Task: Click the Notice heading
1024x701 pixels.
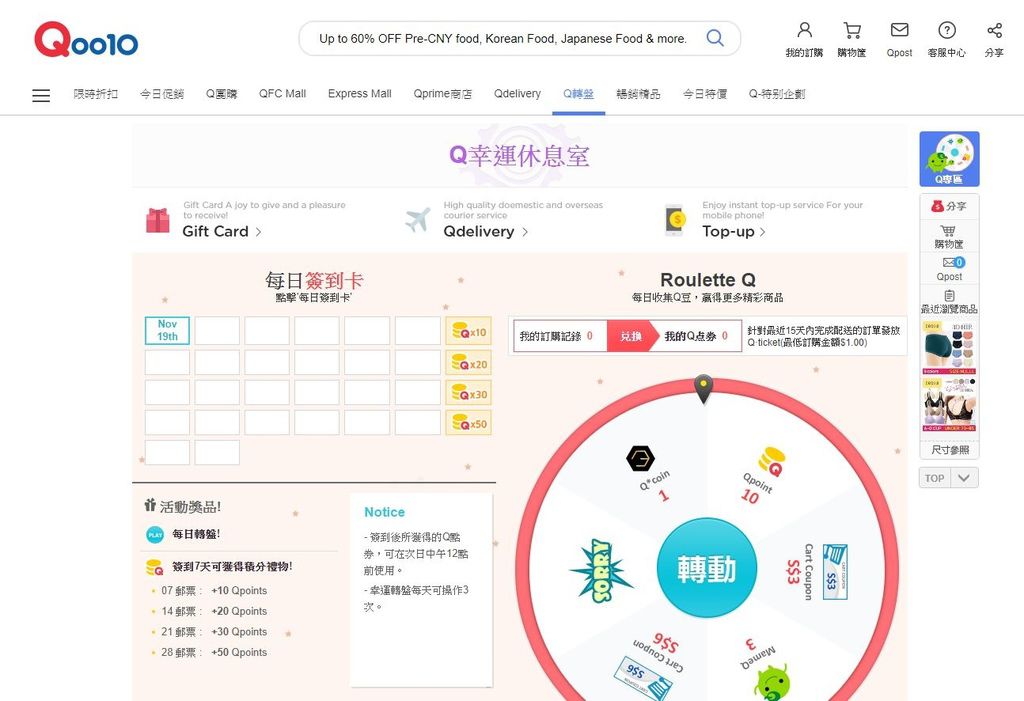Action: (x=384, y=512)
